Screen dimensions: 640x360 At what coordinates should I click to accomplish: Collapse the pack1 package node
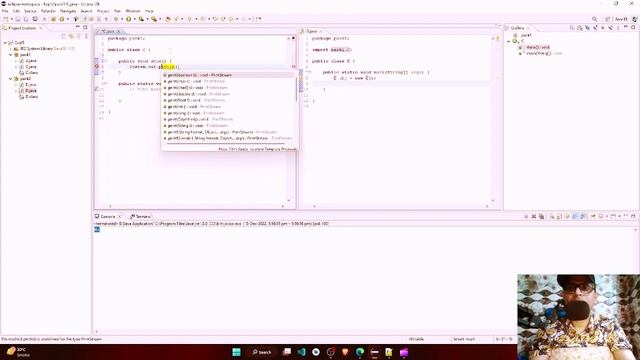coord(11,54)
